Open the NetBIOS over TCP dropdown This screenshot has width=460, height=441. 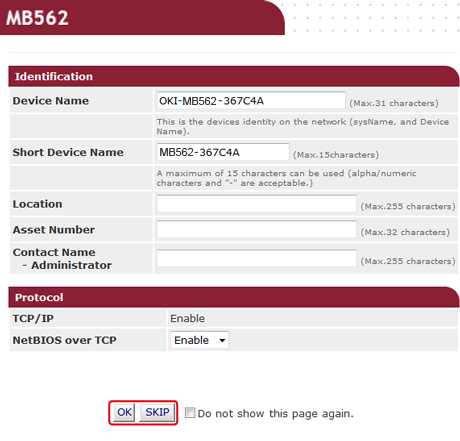coord(199,340)
